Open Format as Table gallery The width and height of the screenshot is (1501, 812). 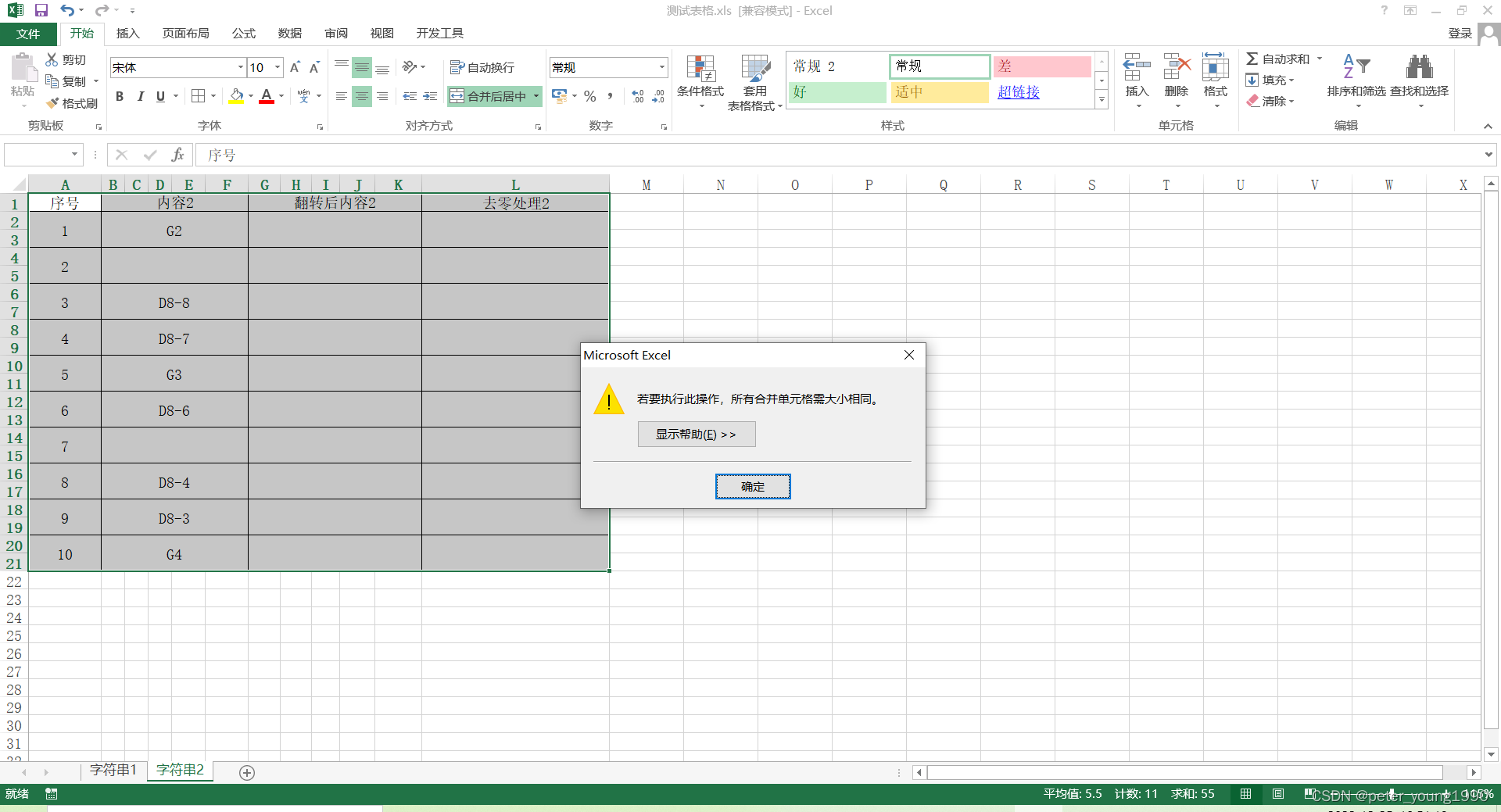[x=754, y=81]
